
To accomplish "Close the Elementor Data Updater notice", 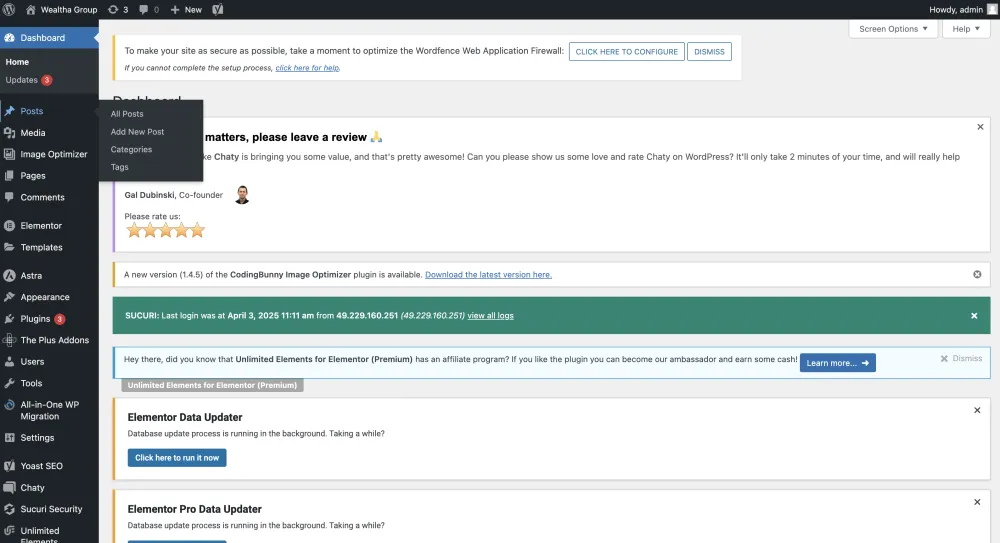I will (977, 410).
